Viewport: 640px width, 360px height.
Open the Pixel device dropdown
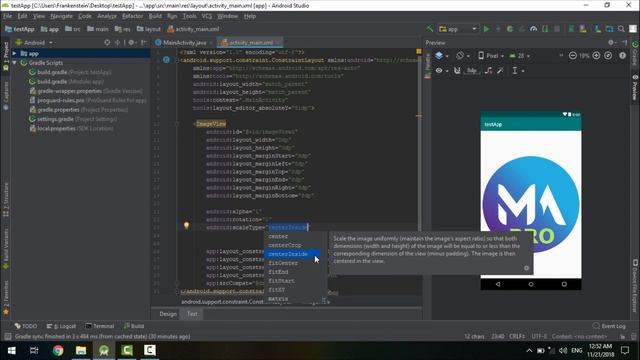(x=491, y=56)
